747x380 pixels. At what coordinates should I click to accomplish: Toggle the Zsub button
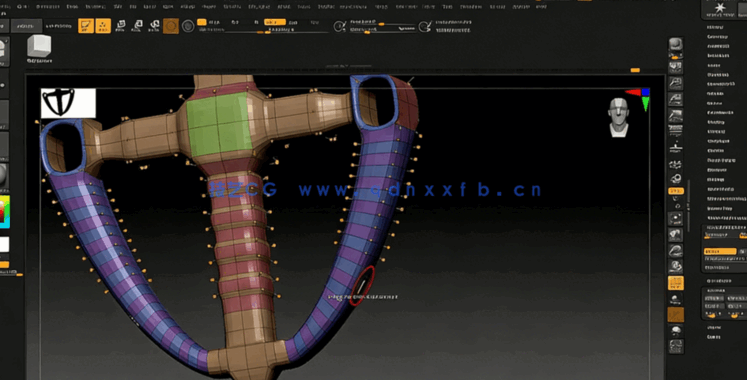[293, 22]
